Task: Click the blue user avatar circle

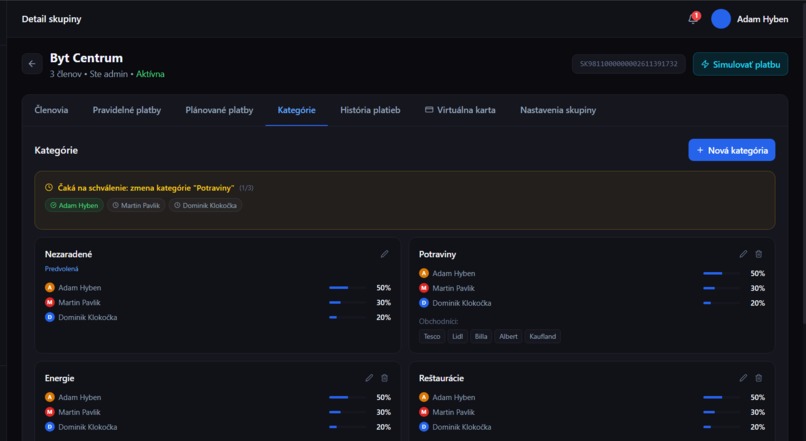Action: click(x=721, y=19)
